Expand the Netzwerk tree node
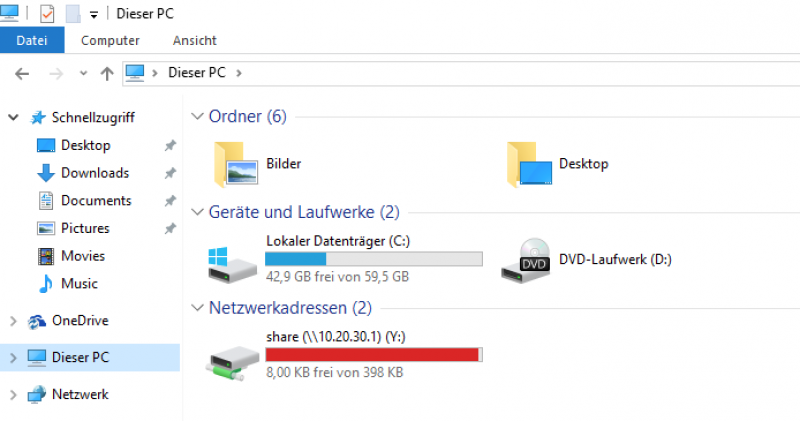The width and height of the screenshot is (800, 421). tap(13, 394)
